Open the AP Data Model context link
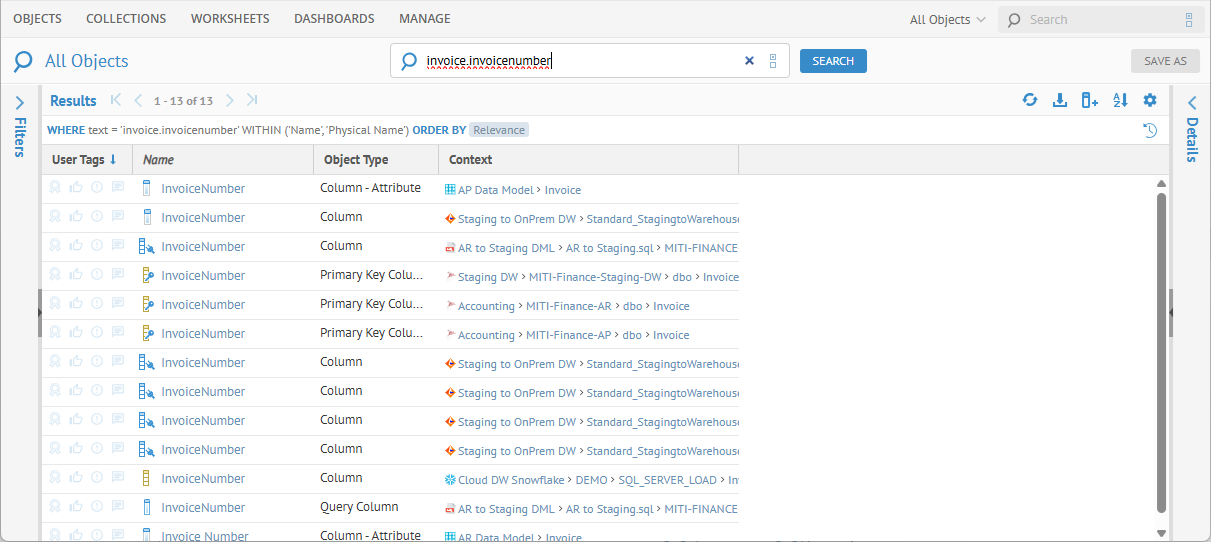 coord(498,189)
